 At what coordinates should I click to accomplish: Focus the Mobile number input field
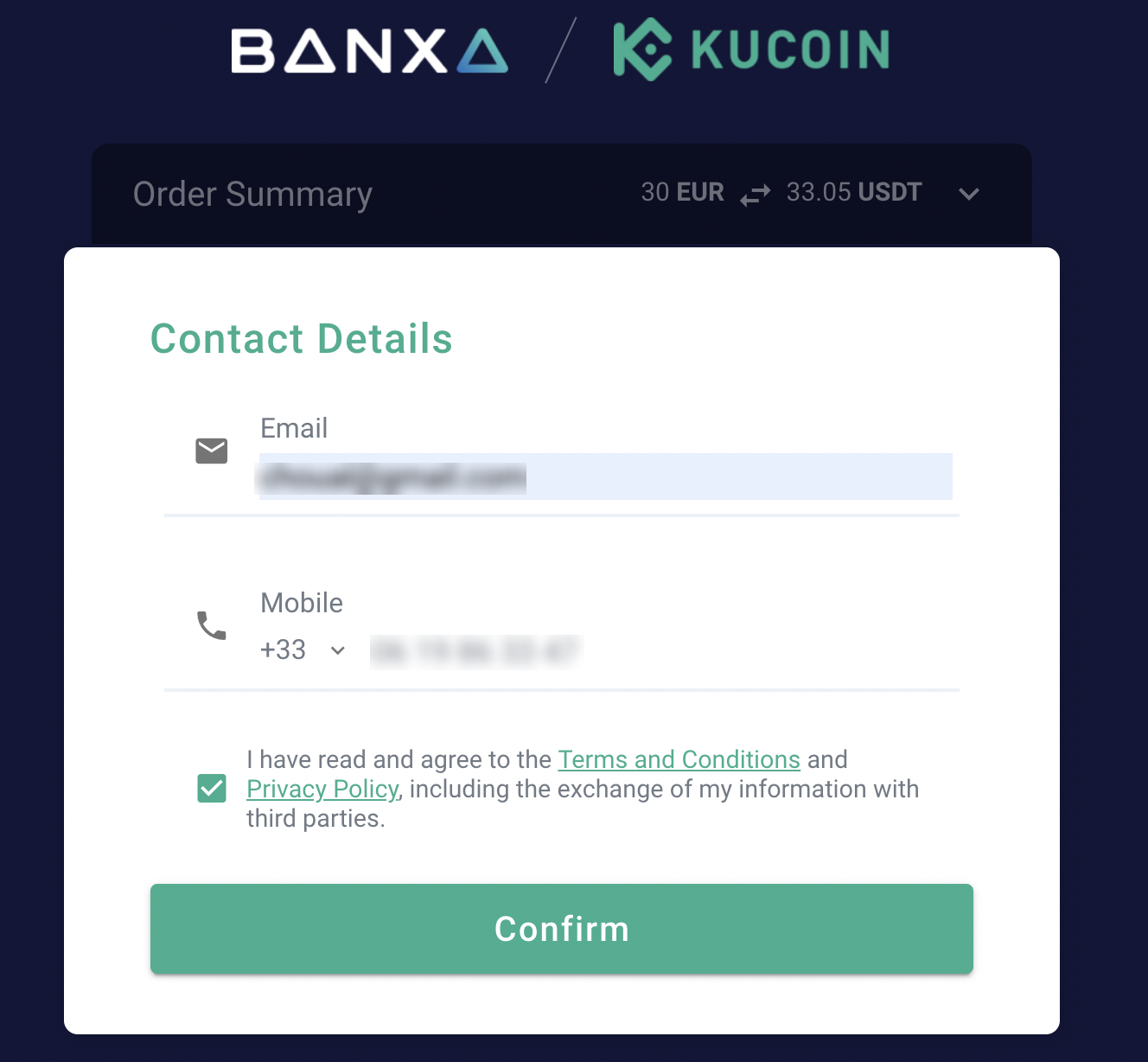tap(662, 650)
